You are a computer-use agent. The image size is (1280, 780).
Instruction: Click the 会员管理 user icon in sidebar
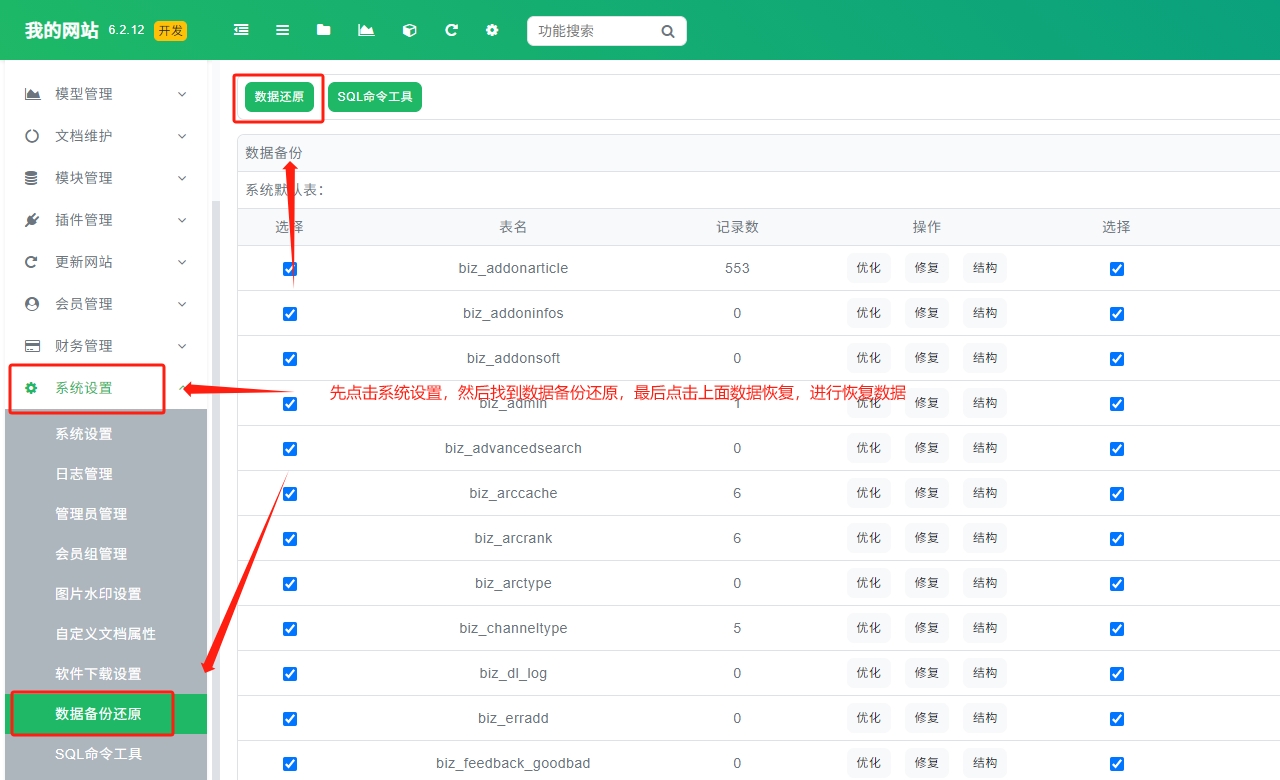tap(32, 304)
